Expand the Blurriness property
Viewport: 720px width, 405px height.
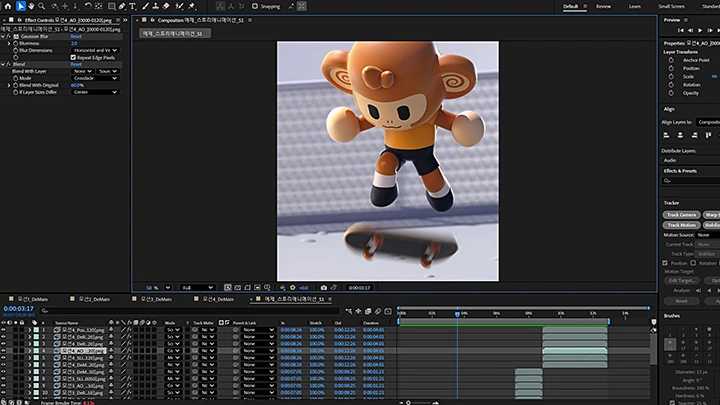point(9,43)
